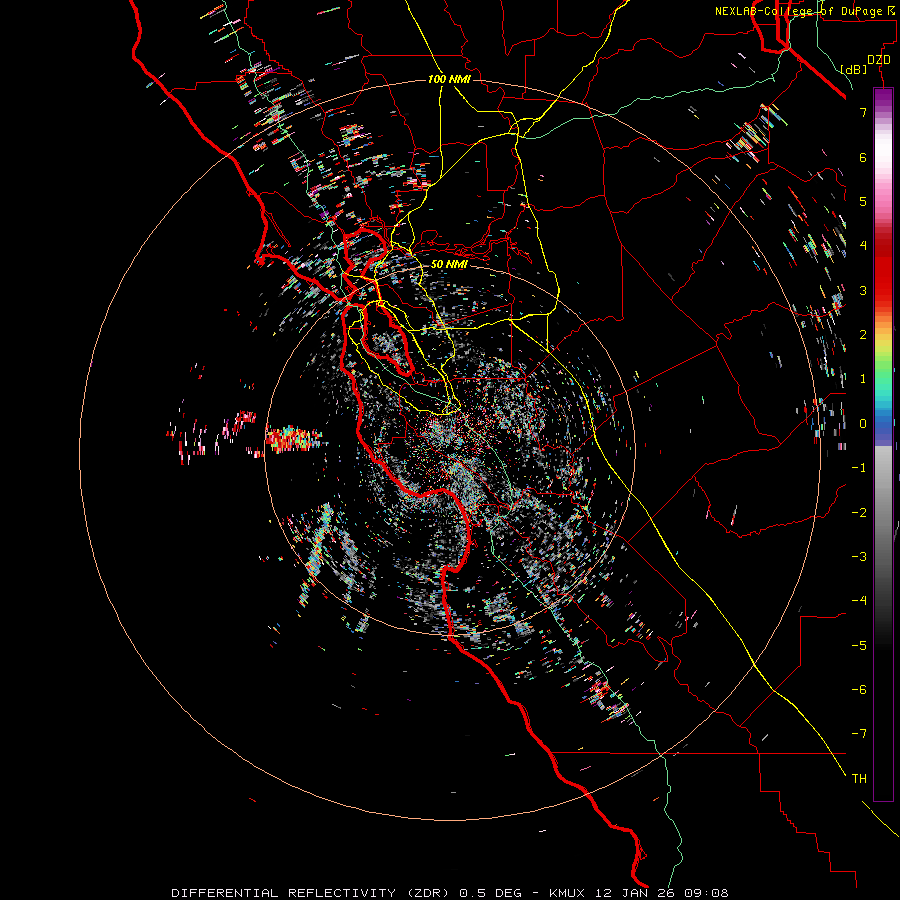Click the 6 dB value on the color scale
900x900 pixels.
(x=863, y=157)
